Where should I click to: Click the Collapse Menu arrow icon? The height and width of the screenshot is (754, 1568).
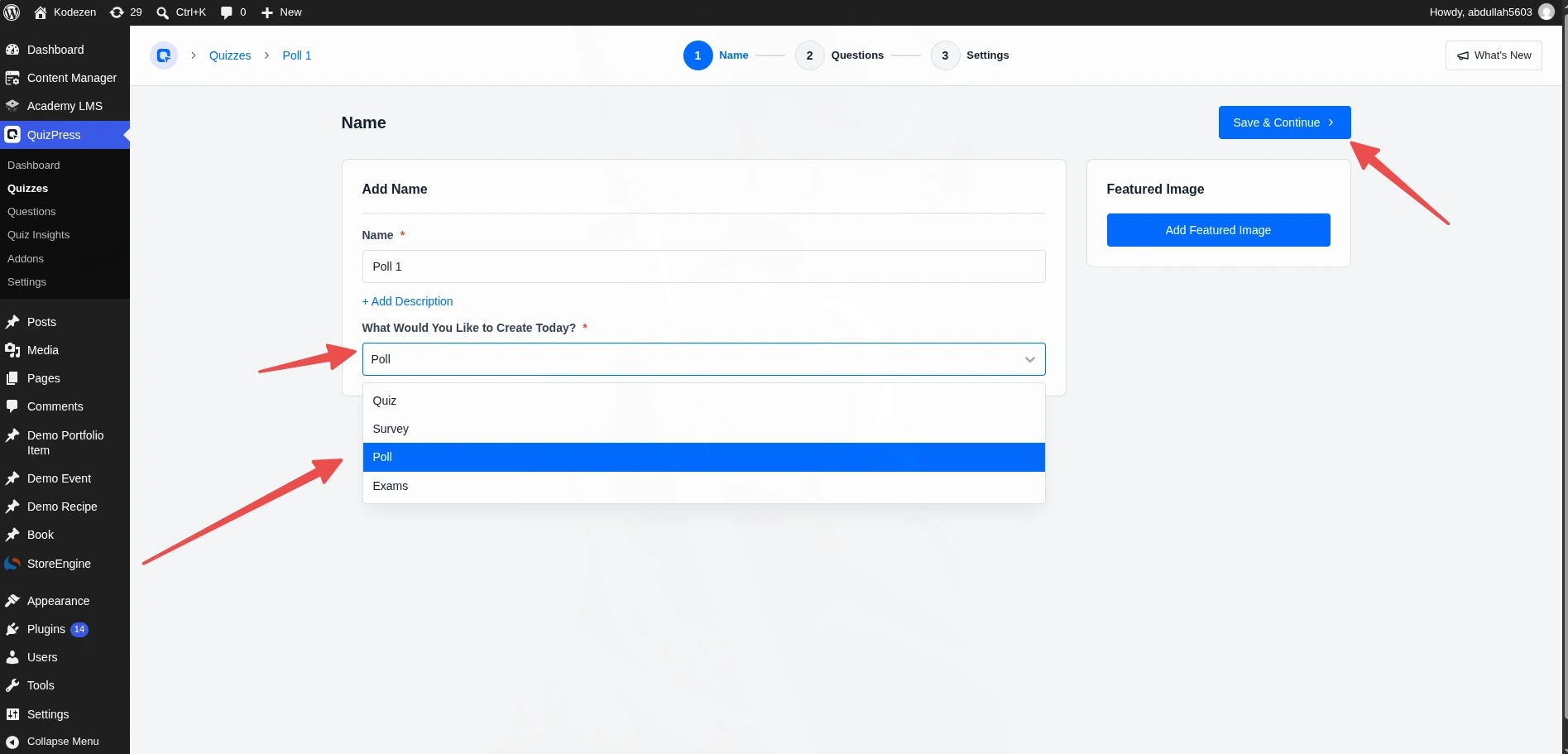click(x=12, y=742)
